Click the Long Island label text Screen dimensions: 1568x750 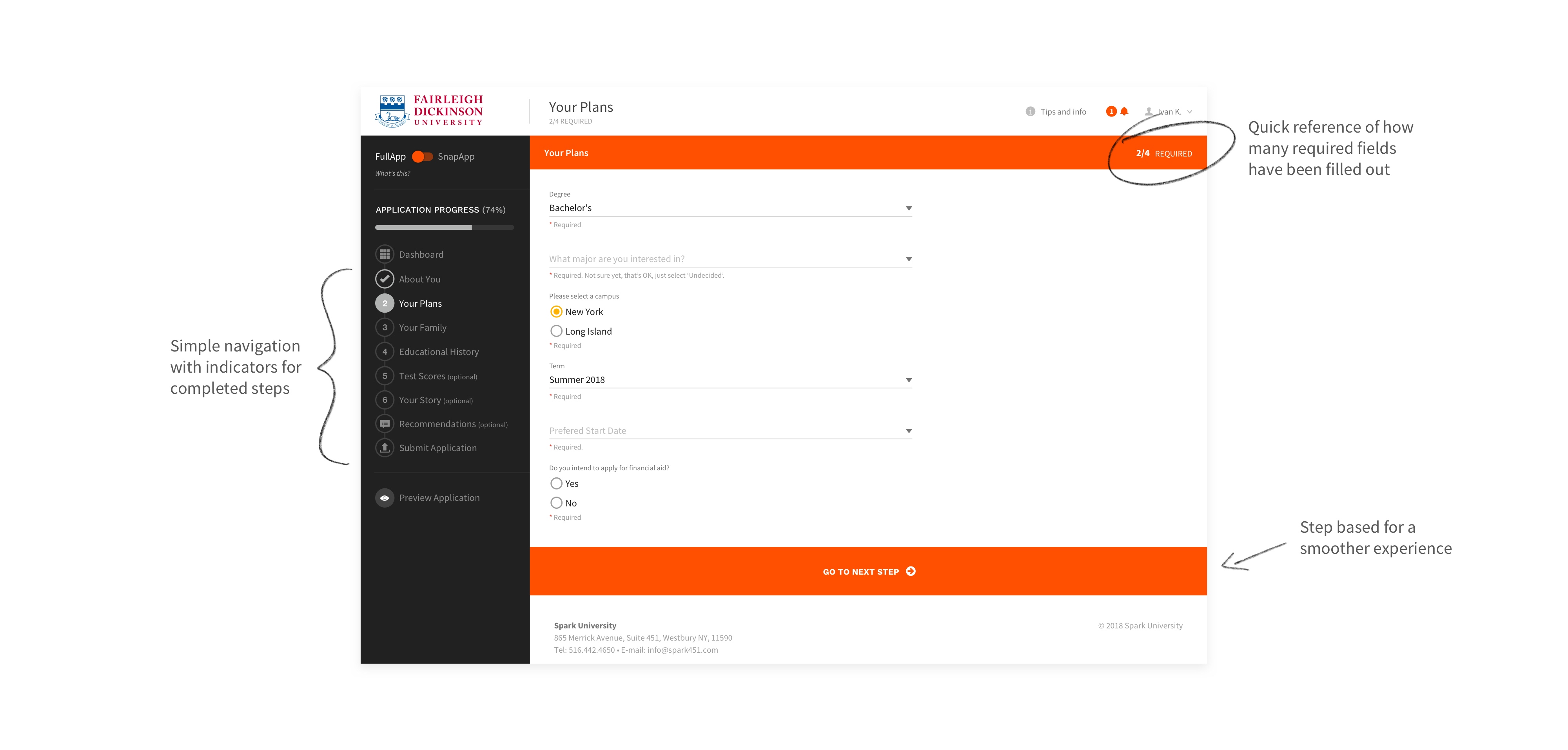pyautogui.click(x=589, y=331)
